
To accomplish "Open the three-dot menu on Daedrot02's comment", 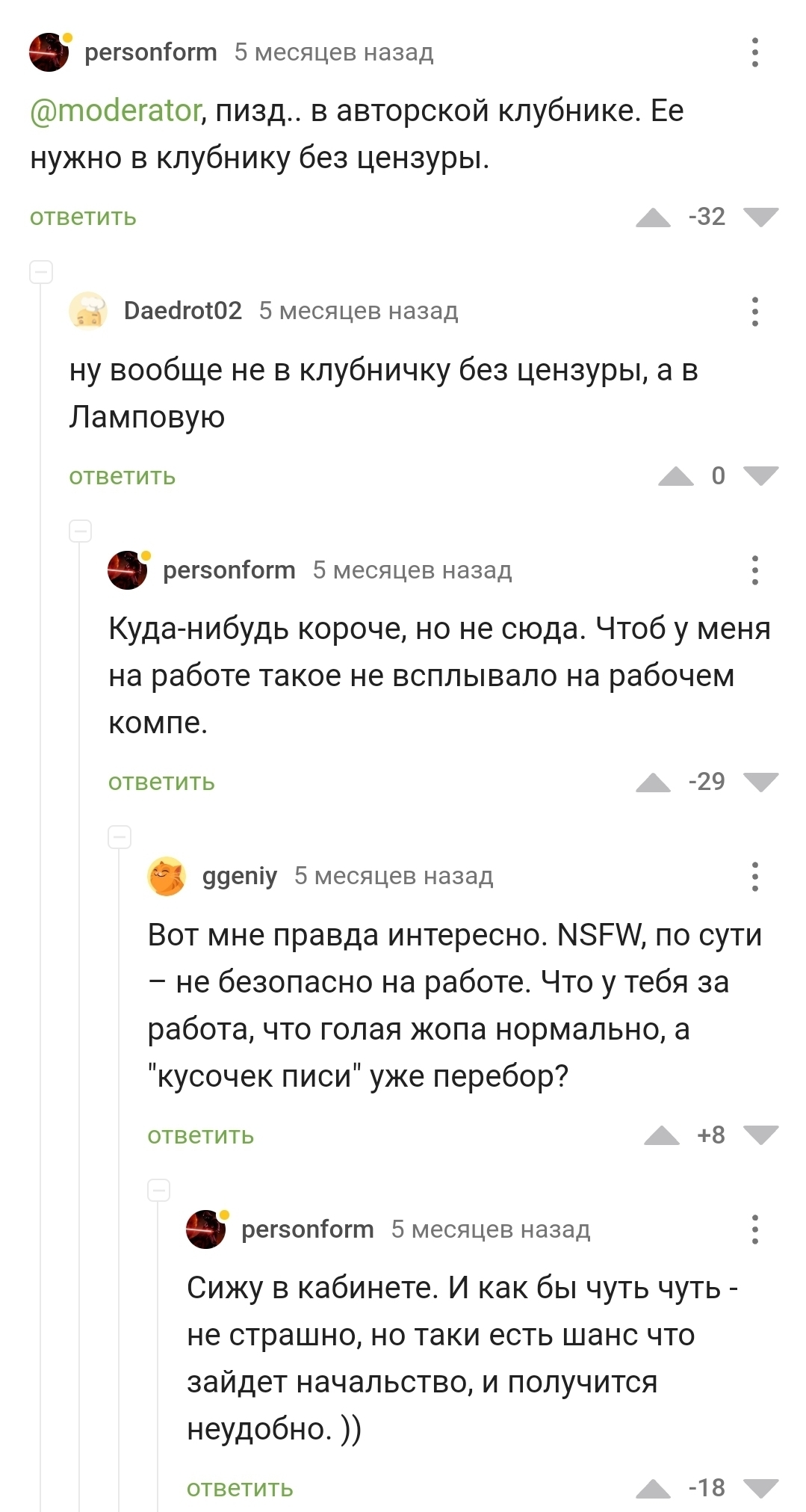I will click(x=755, y=311).
